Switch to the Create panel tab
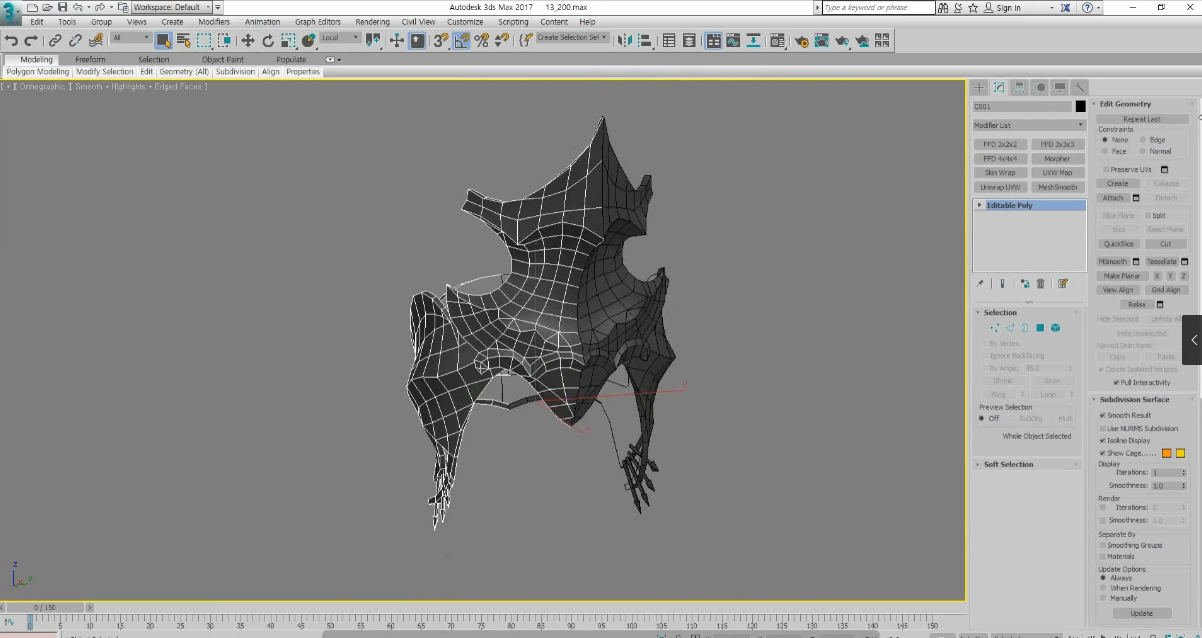 979,87
